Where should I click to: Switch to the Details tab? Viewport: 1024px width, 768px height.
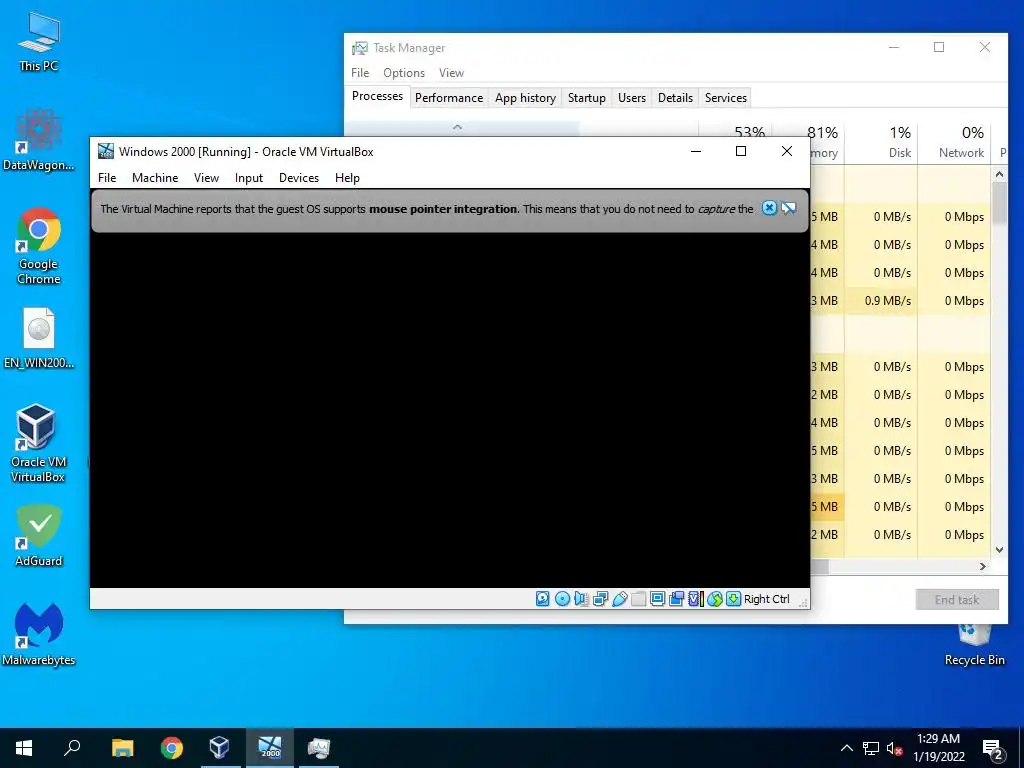pos(675,97)
